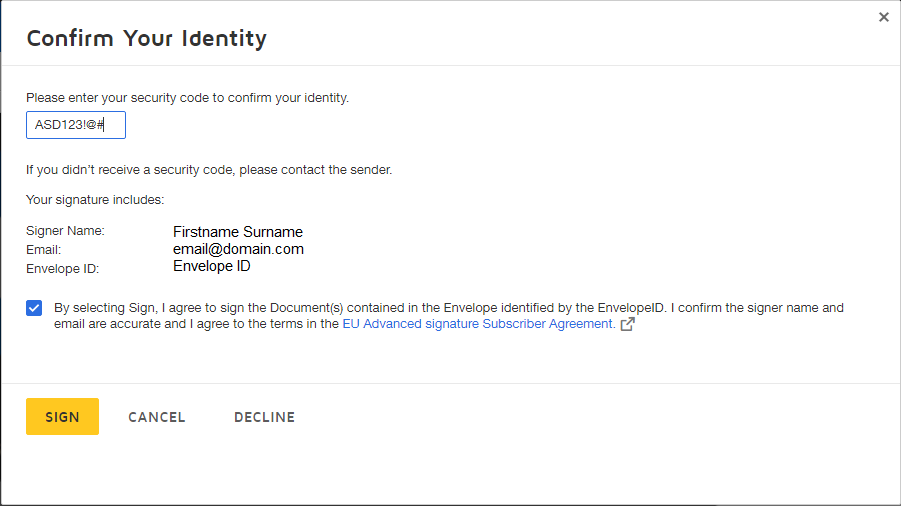Click the Envelope ID value text
Viewport: 901px width, 506px height.
point(211,266)
